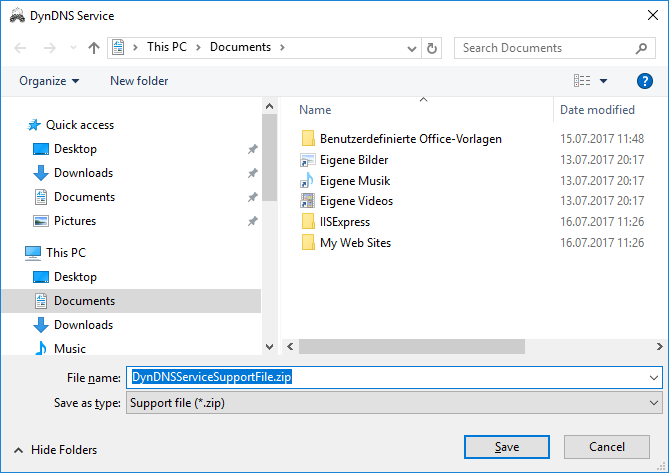Click the Eigene Bilder picture icon
The height and width of the screenshot is (473, 669).
[307, 160]
